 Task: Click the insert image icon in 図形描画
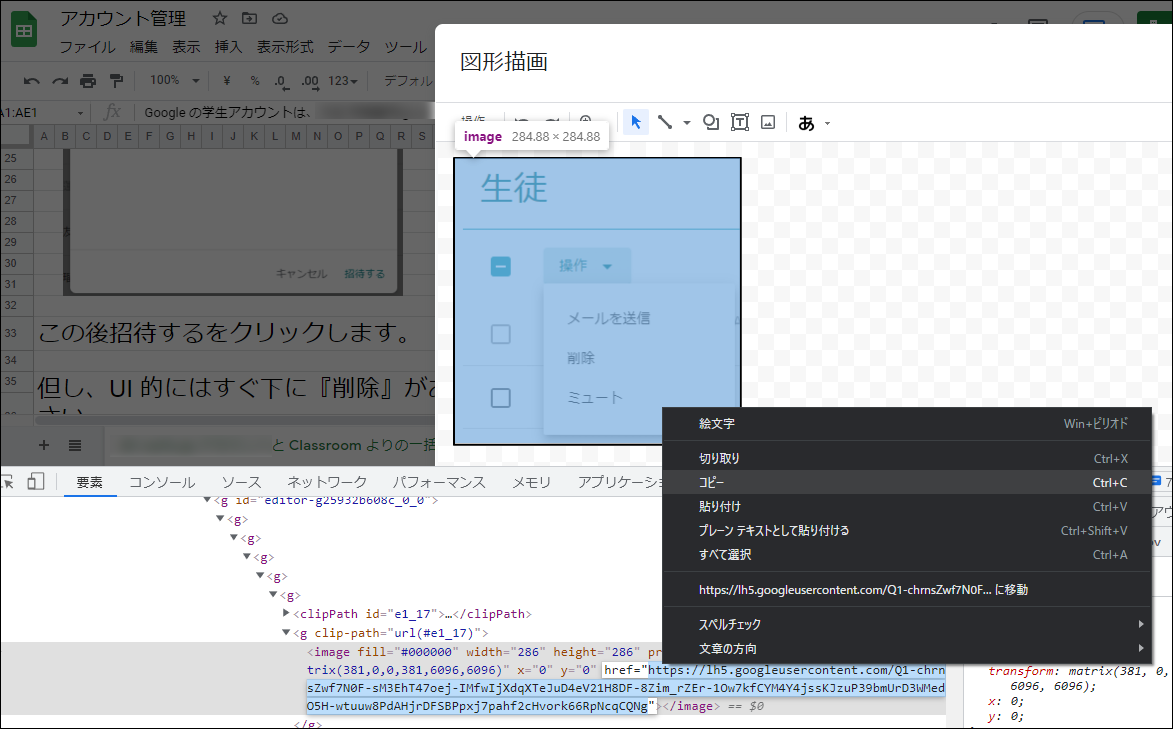tap(767, 122)
